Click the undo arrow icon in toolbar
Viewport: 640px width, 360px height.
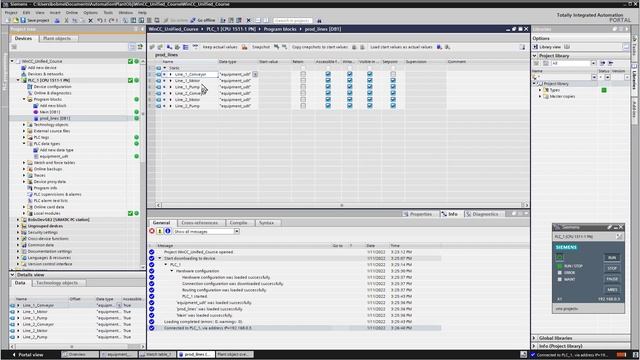(100, 20)
